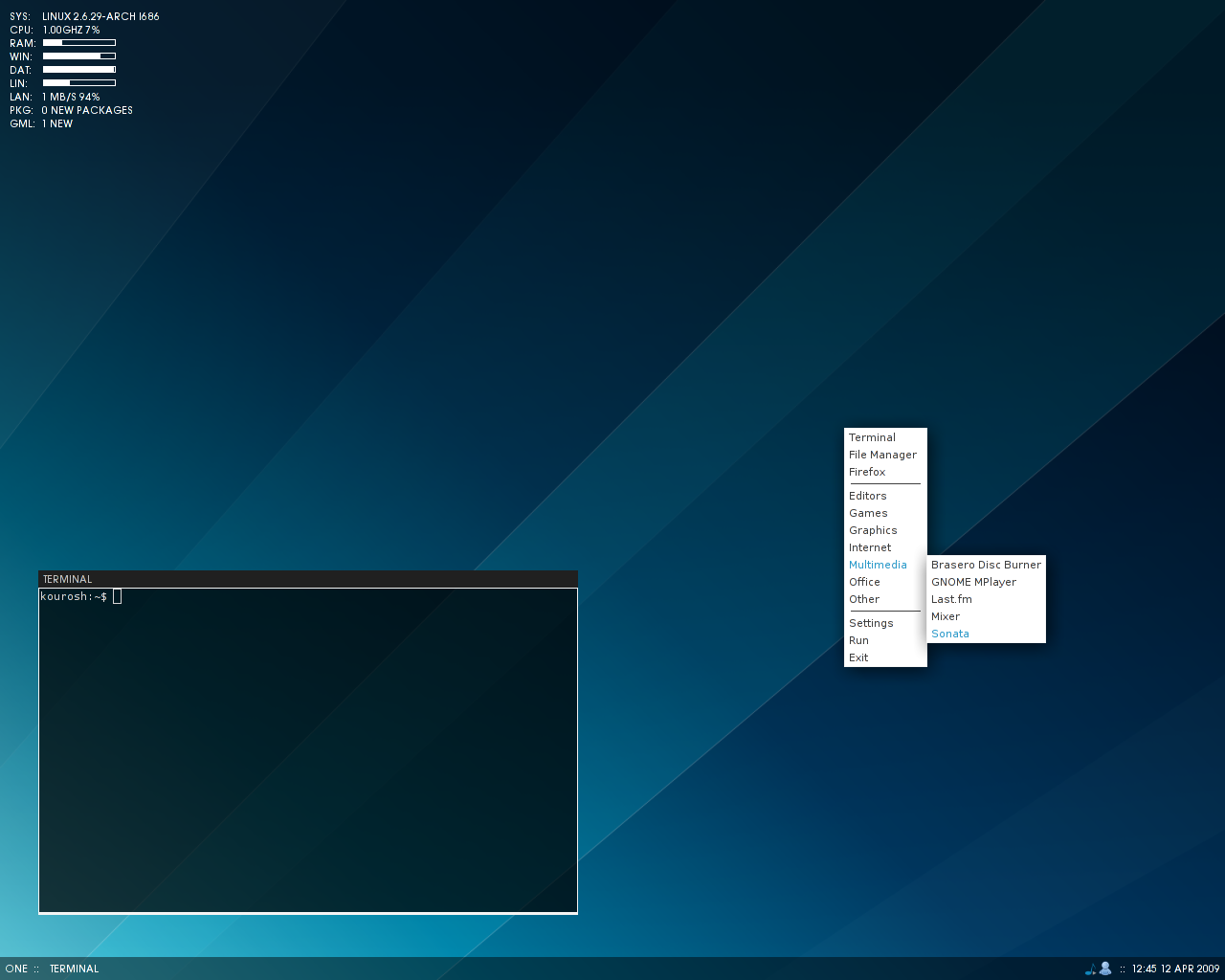This screenshot has width=1225, height=980.
Task: Expand the Games submenu
Action: 885,513
